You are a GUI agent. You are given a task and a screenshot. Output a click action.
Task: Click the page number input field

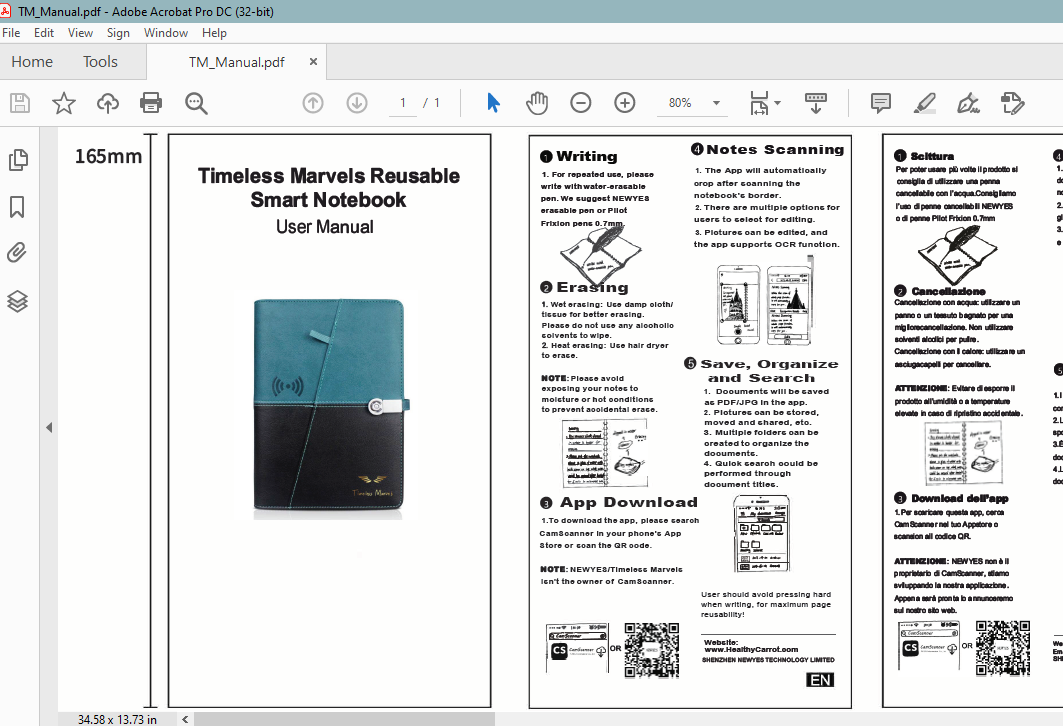403,103
